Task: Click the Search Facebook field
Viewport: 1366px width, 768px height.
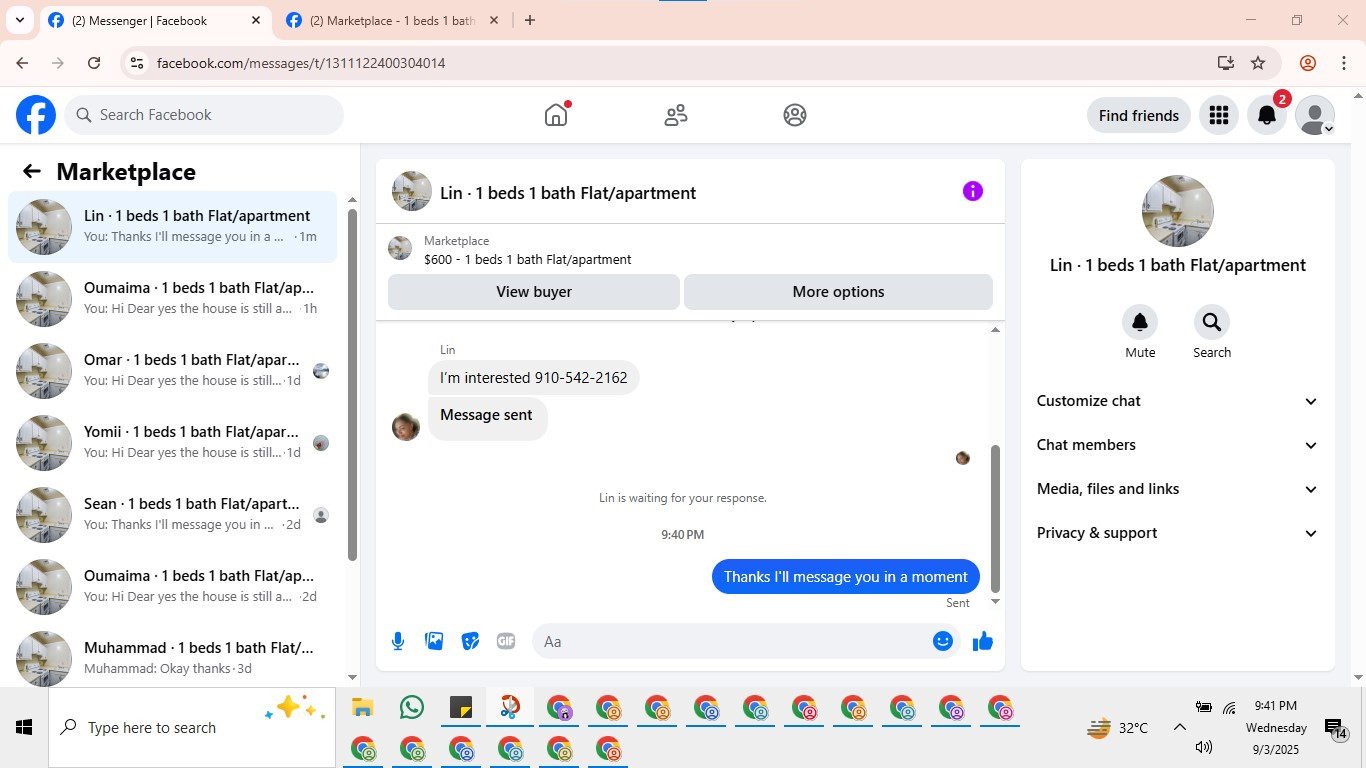Action: tap(204, 115)
